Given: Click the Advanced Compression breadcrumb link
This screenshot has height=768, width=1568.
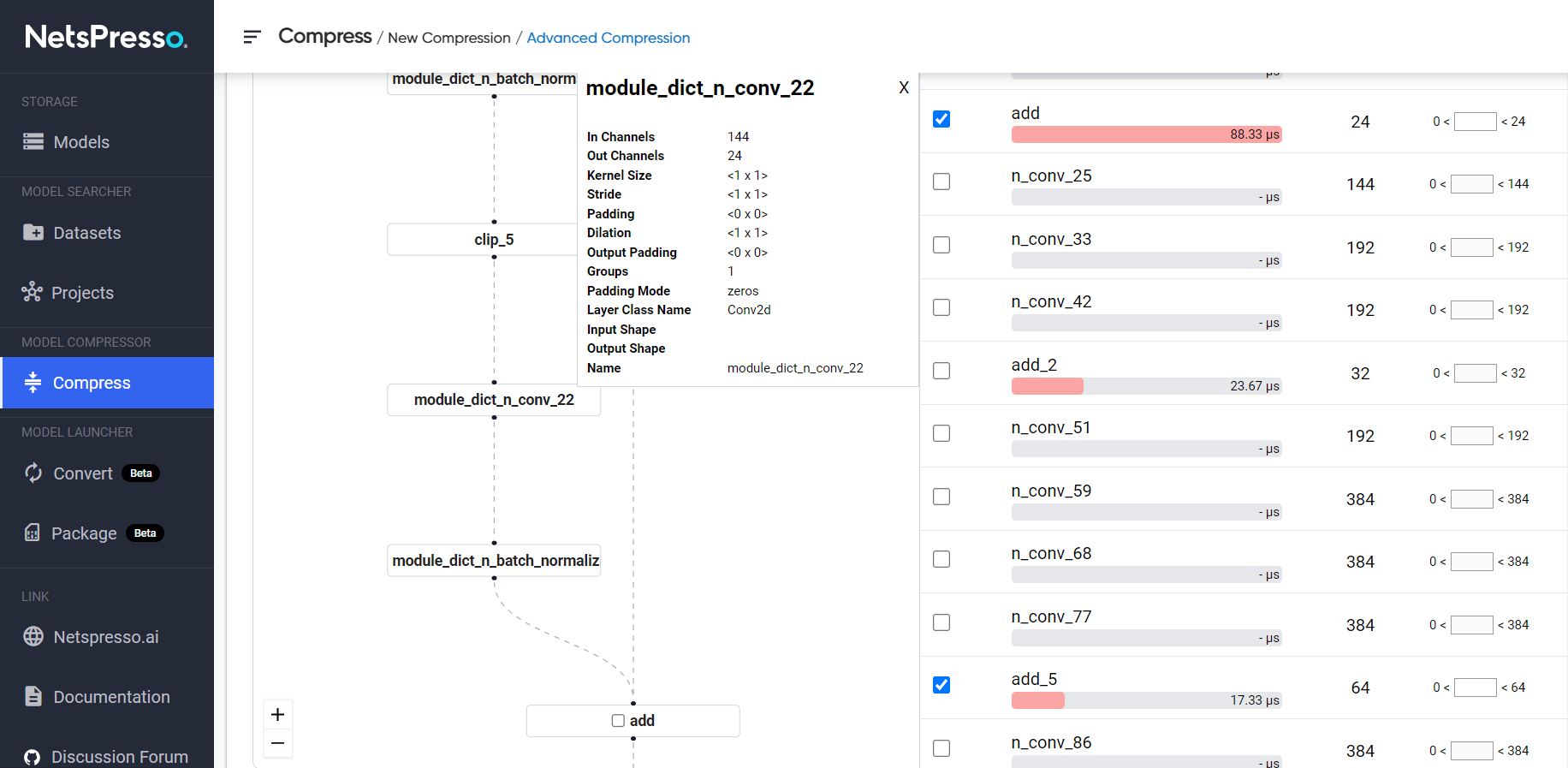Looking at the screenshot, I should [x=608, y=38].
